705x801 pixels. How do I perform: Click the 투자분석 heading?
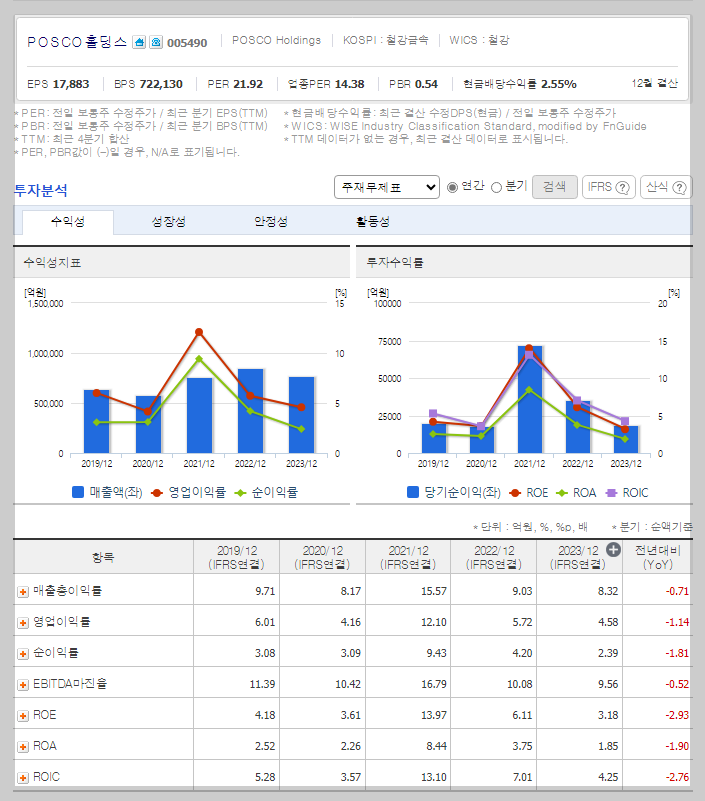coord(41,190)
